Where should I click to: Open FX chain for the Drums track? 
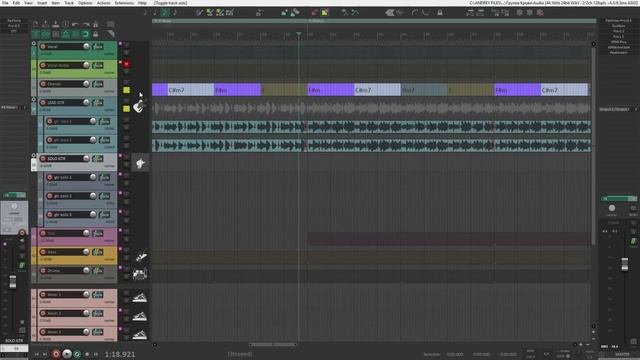98,271
